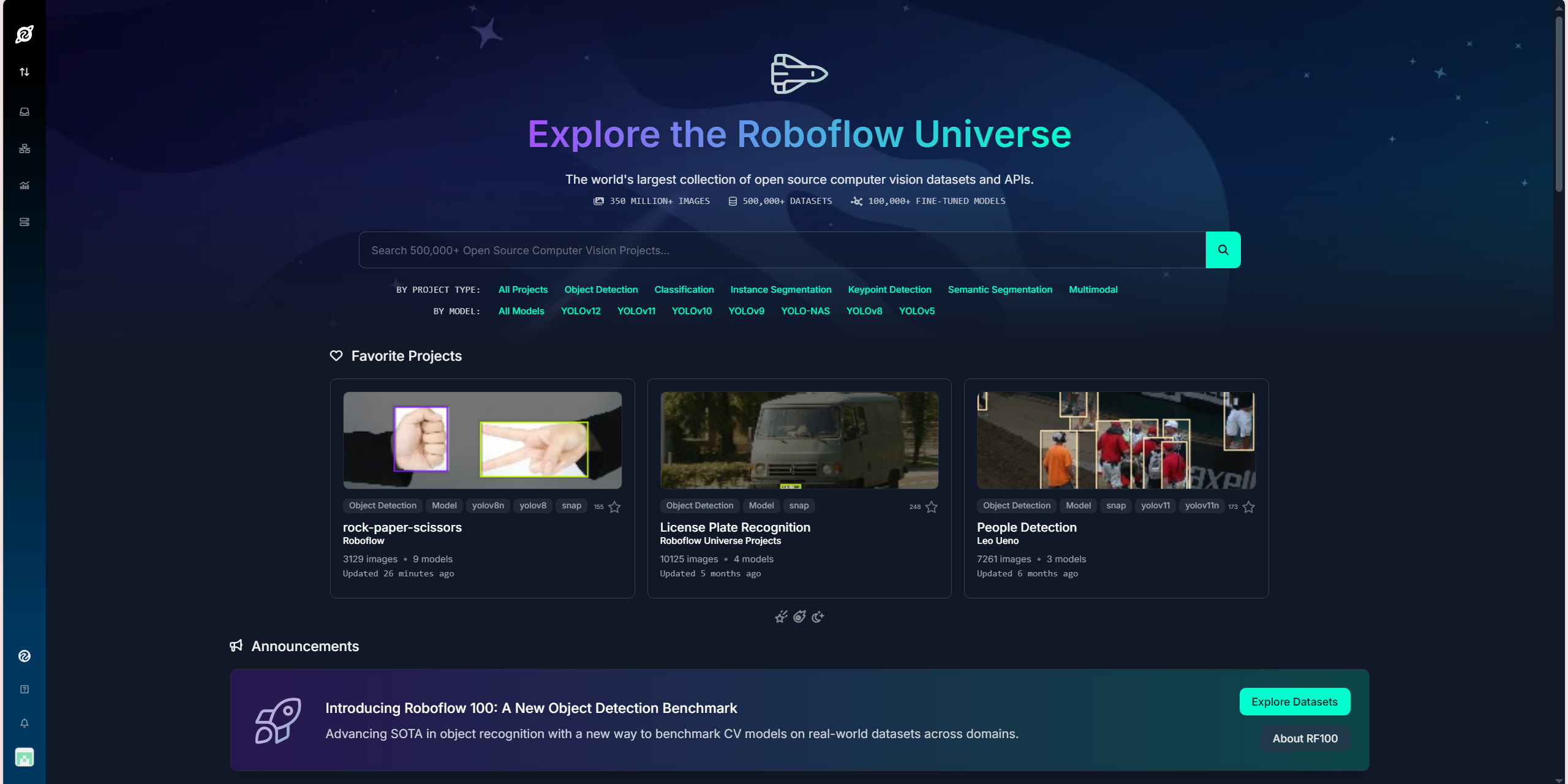Open the notifications bell icon
1568x784 pixels.
(x=24, y=723)
